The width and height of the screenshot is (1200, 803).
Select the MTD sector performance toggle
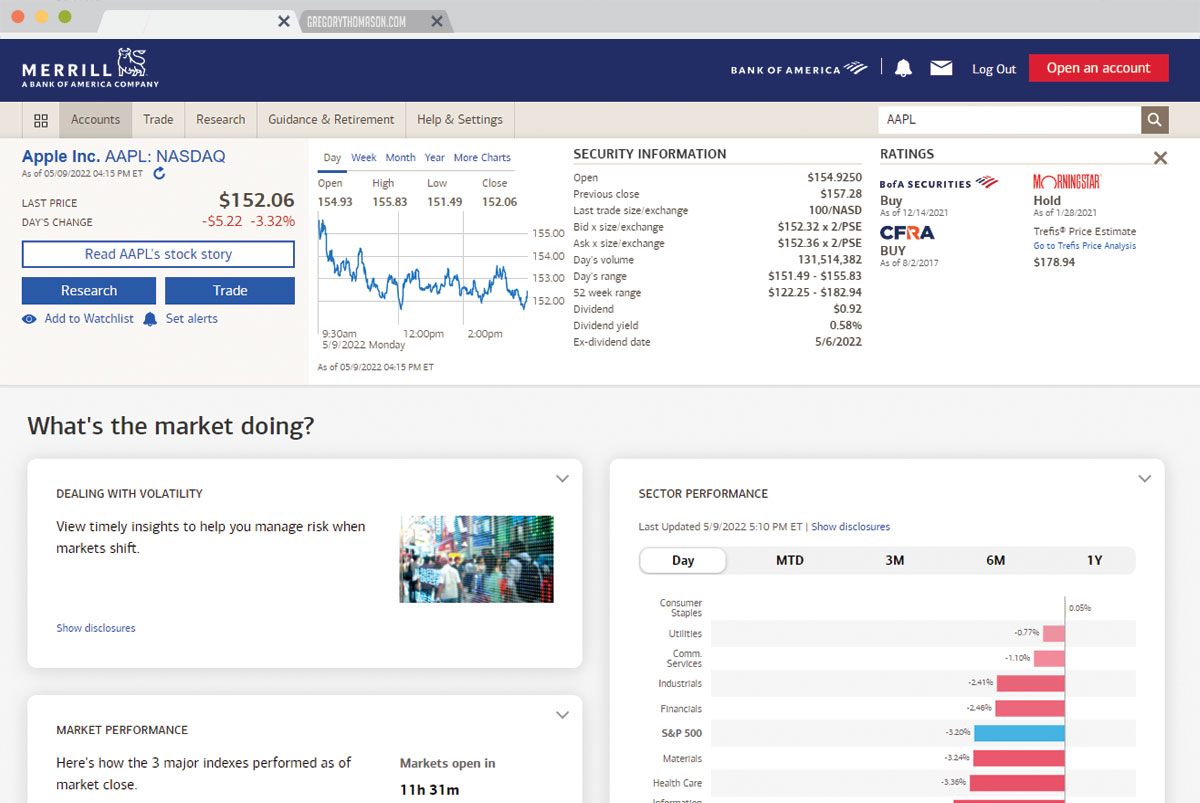click(x=790, y=560)
